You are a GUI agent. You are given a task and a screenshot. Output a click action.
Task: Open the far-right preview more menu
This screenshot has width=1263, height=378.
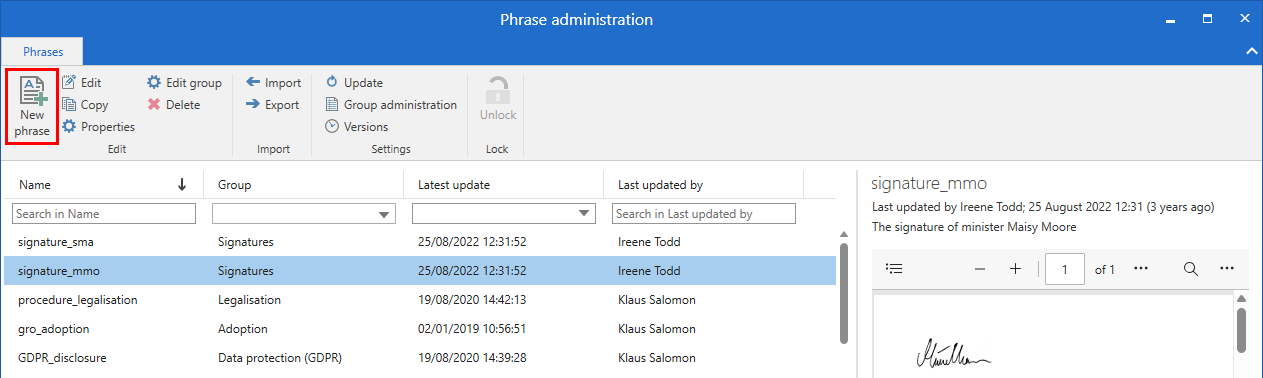tap(1227, 269)
